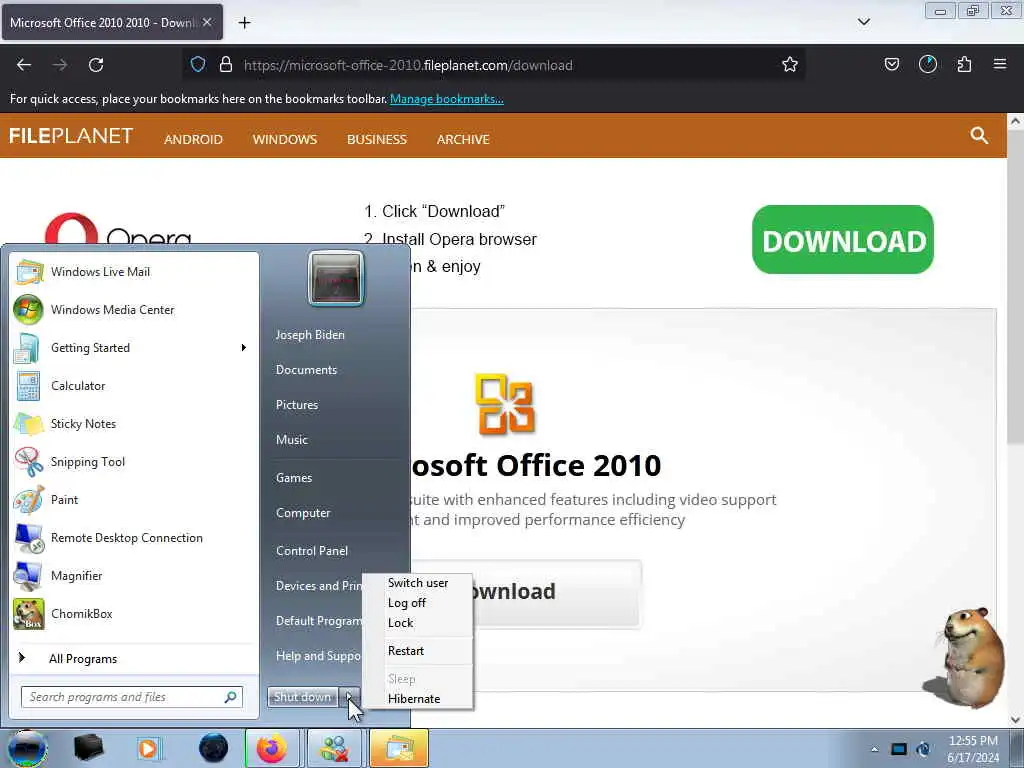Click the hamster mascot

click(966, 657)
